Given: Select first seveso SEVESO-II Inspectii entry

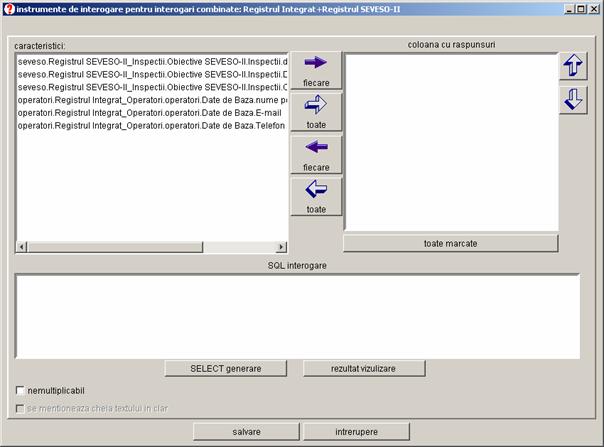Looking at the screenshot, I should click(152, 61).
